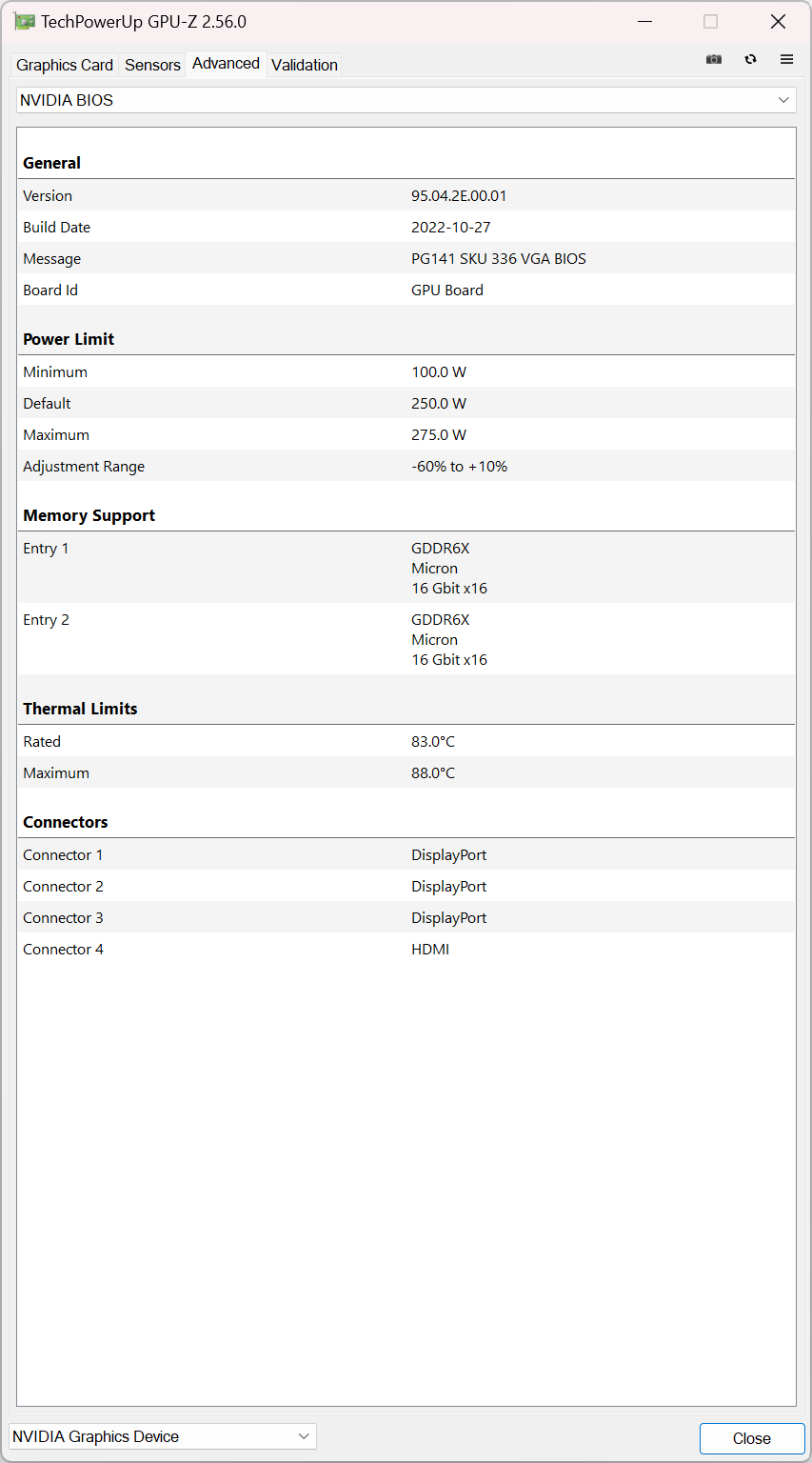Select rated thermal limit 83.0°C
This screenshot has height=1463, width=812.
pyautogui.click(x=433, y=742)
